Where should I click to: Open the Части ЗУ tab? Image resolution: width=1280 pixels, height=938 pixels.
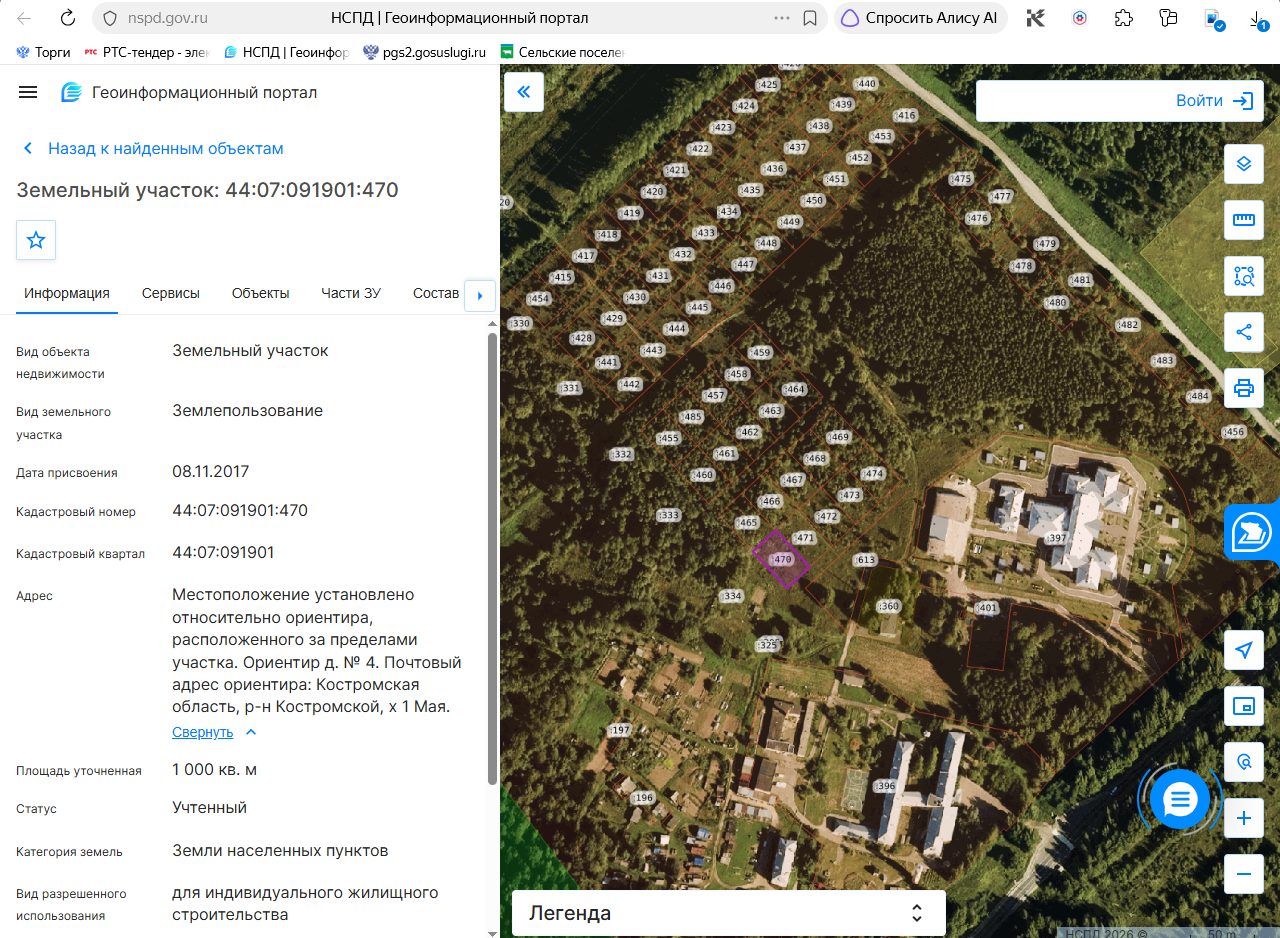(351, 293)
